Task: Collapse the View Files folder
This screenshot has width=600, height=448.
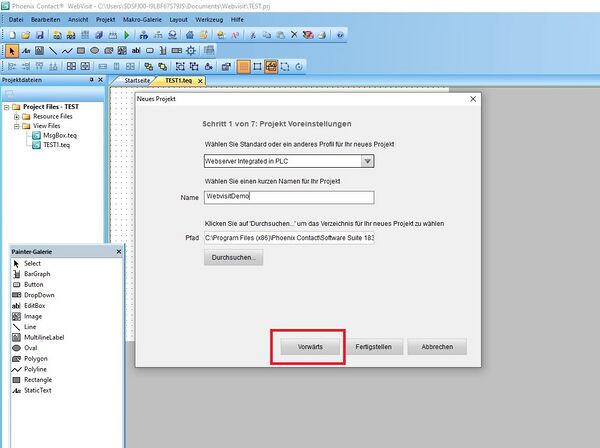Action: click(16, 126)
